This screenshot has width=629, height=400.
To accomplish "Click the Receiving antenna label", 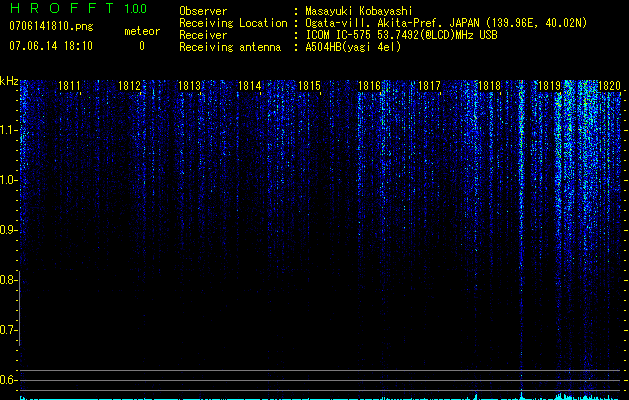I will pos(230,47).
